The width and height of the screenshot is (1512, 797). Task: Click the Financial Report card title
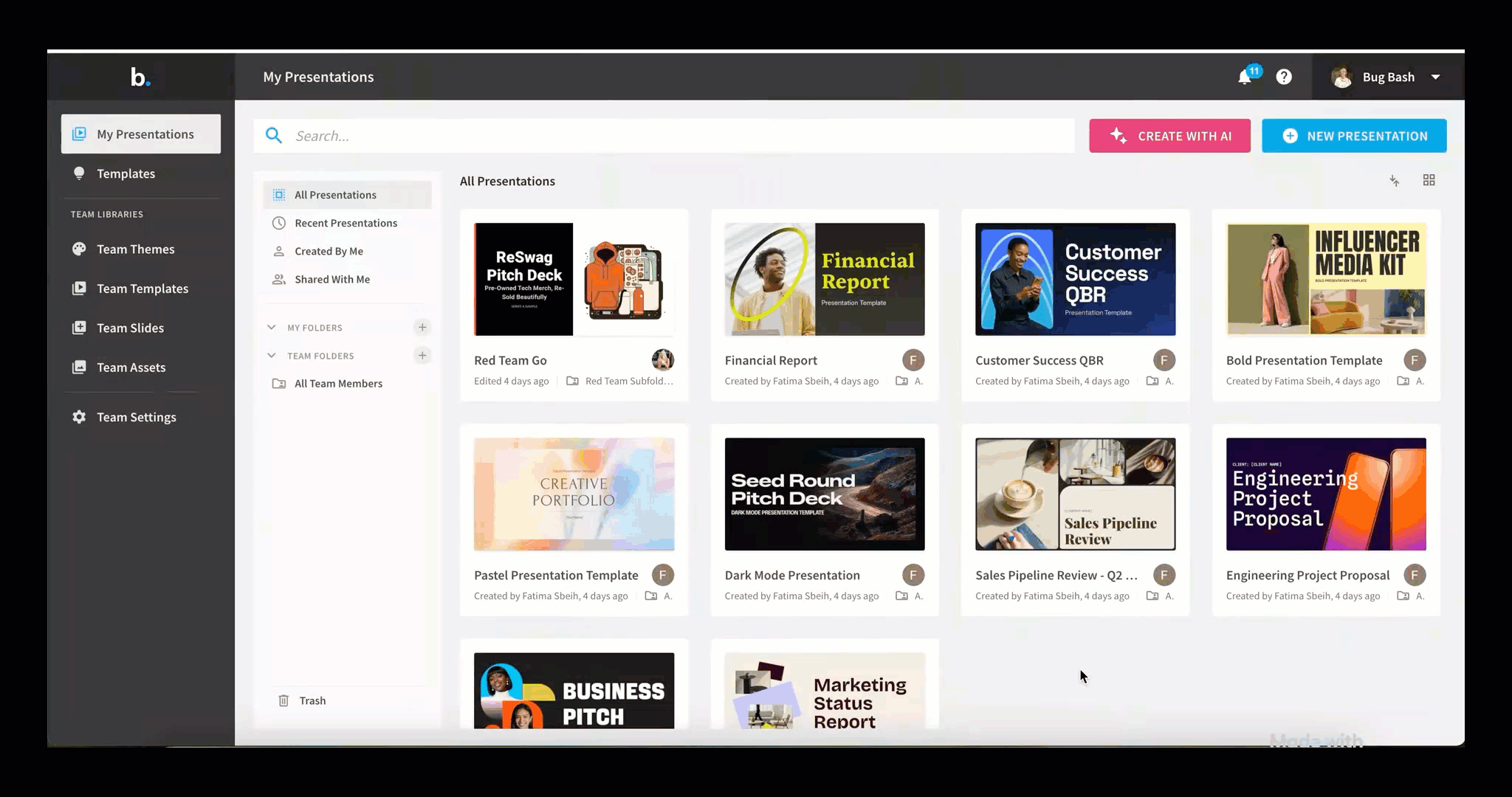(x=771, y=360)
